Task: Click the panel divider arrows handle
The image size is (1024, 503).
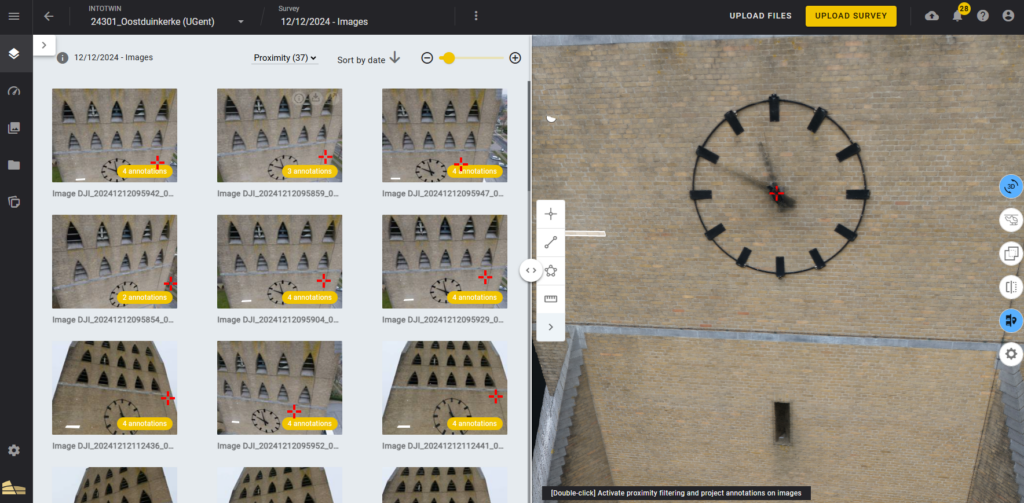Action: (531, 270)
